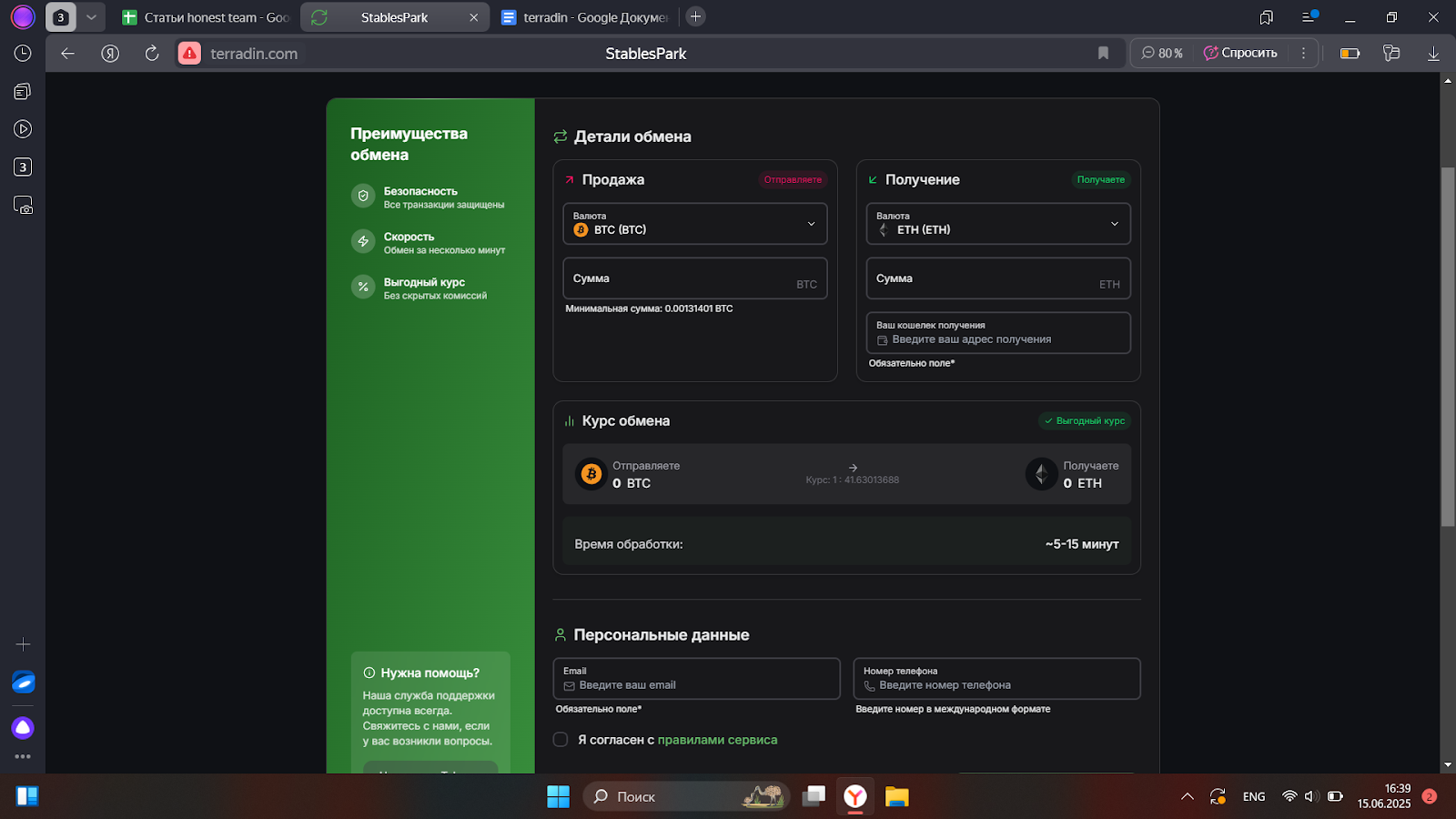Image resolution: width=1456 pixels, height=819 pixels.
Task: Open the browser three-dot page menu
Action: coord(1303,54)
